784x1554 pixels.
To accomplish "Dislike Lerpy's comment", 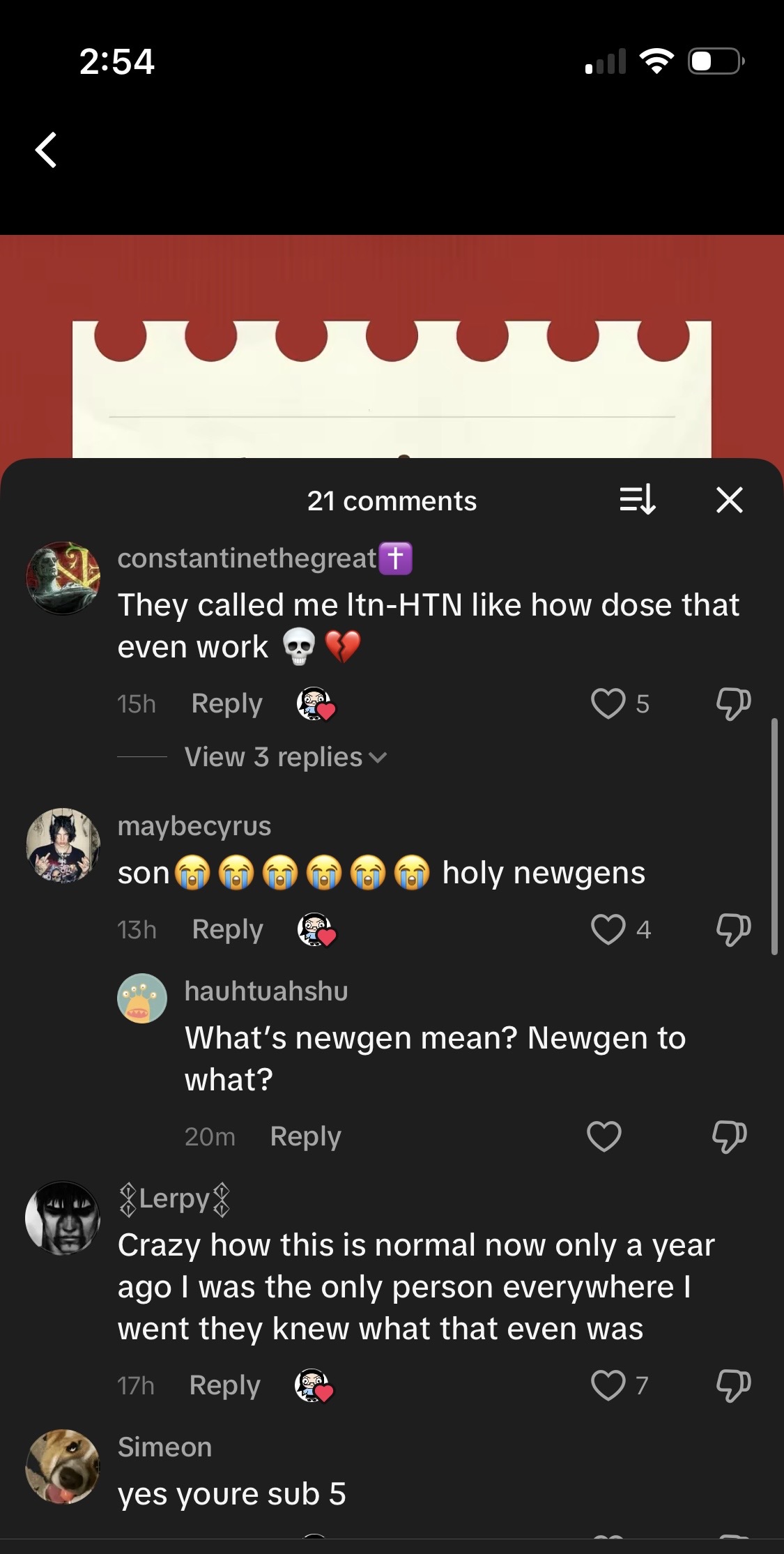I will 733,1385.
